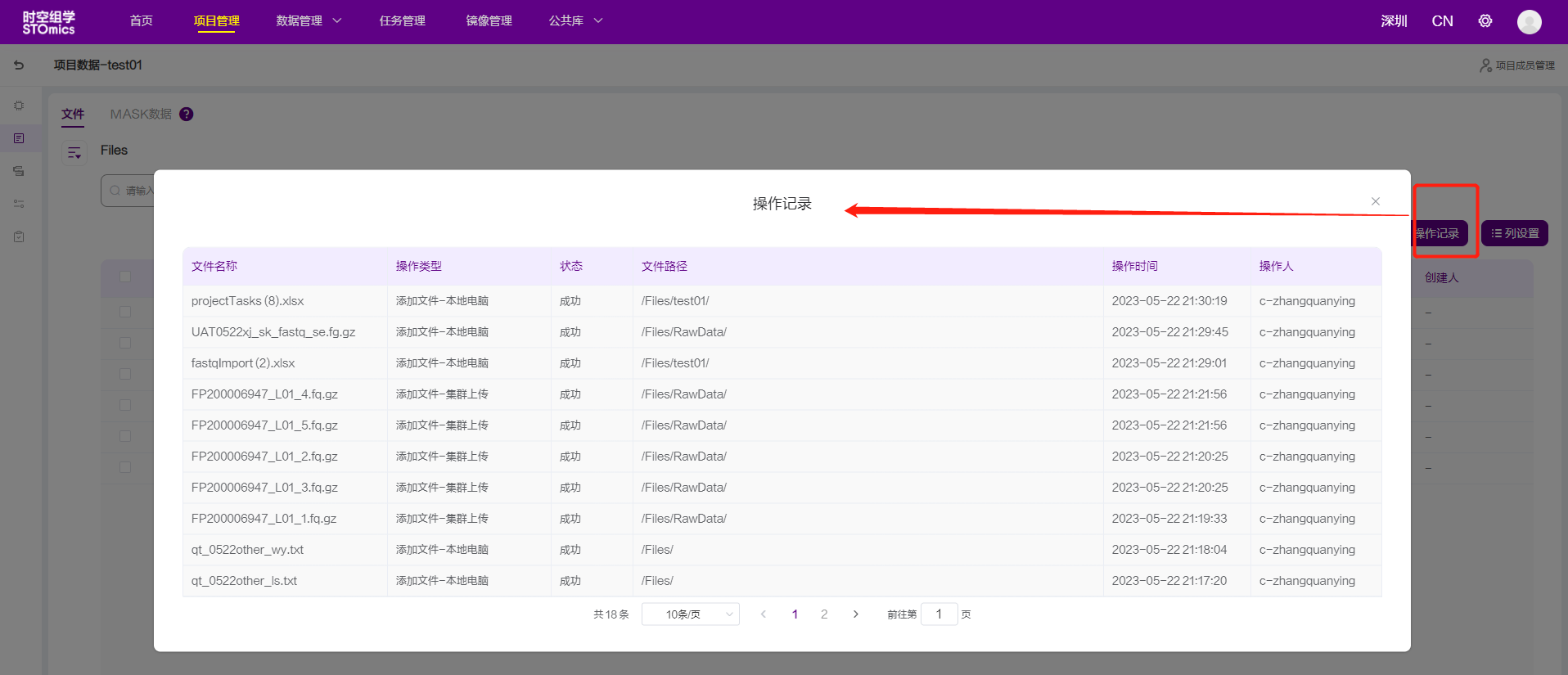
Task: Expand the 数据管理 dropdown menu
Action: tap(309, 21)
